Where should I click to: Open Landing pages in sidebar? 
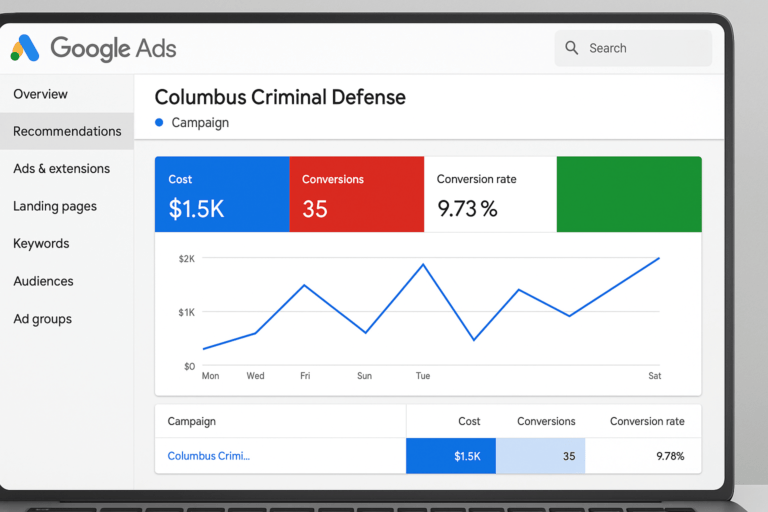coord(55,206)
